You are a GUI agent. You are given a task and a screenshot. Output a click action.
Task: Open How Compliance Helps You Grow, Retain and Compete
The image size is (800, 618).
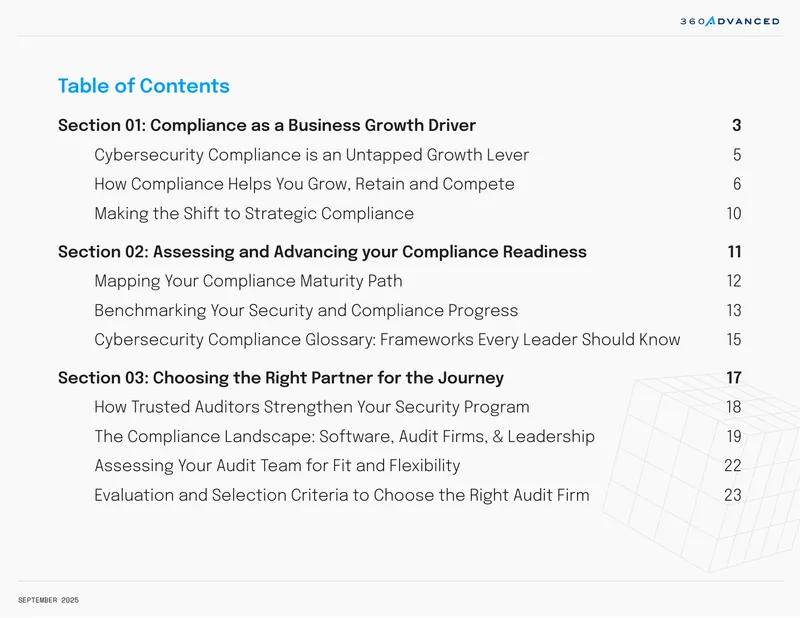tap(304, 184)
